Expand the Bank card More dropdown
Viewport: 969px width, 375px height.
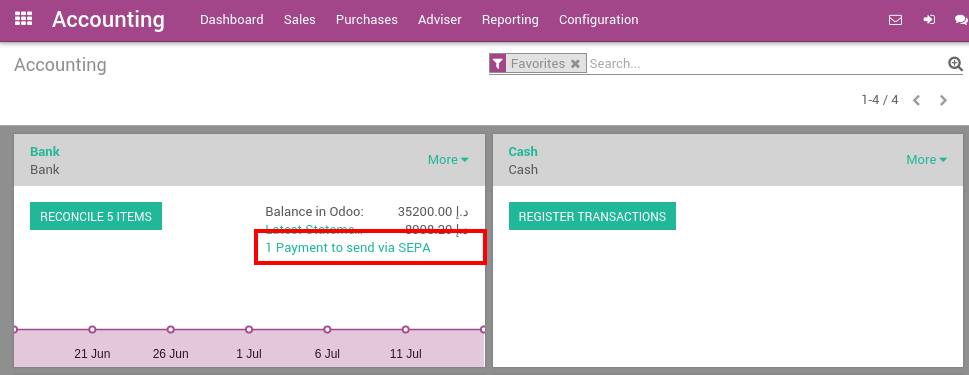[x=448, y=159]
